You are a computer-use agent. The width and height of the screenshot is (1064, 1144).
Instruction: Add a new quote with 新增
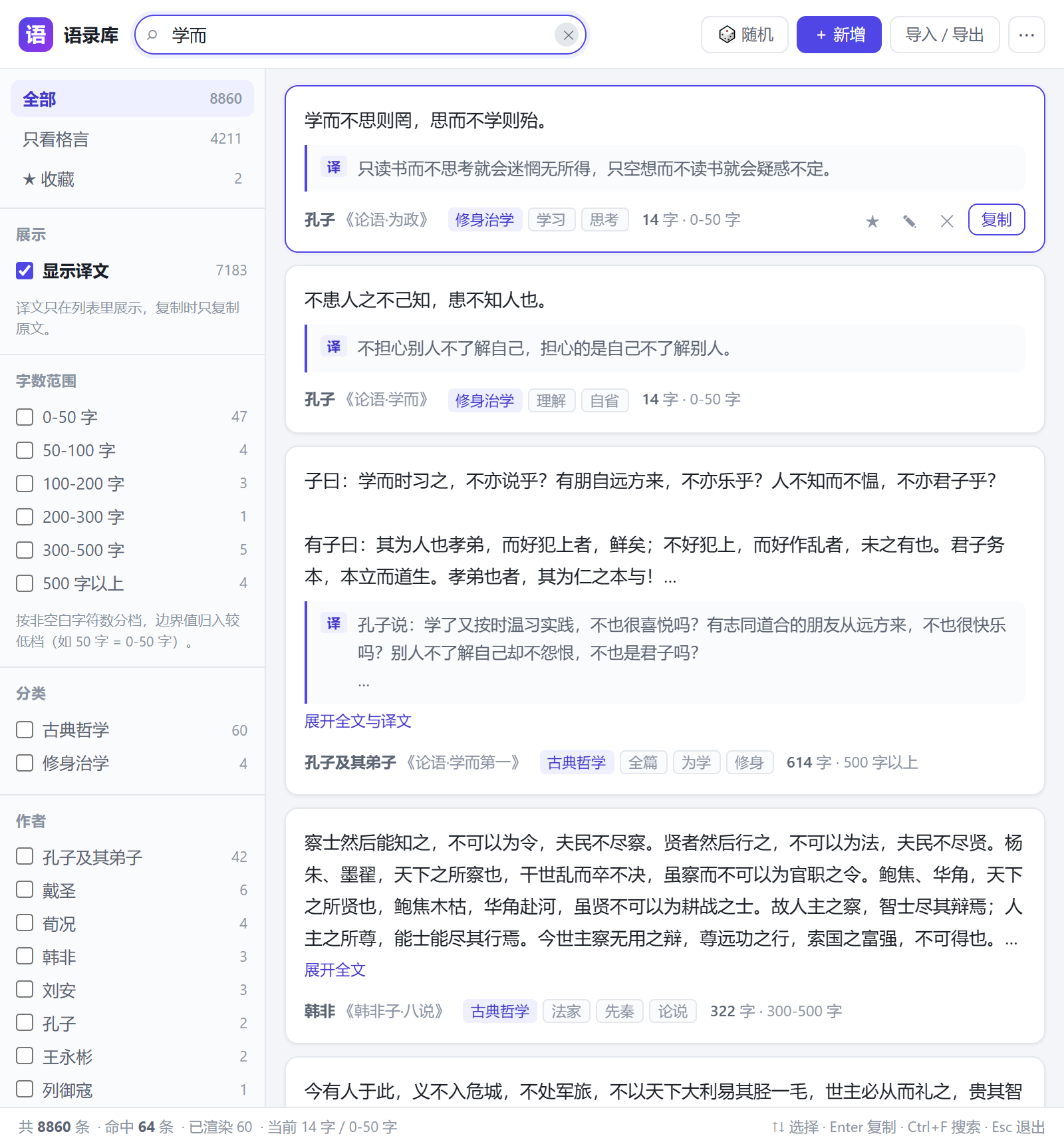pyautogui.click(x=839, y=35)
